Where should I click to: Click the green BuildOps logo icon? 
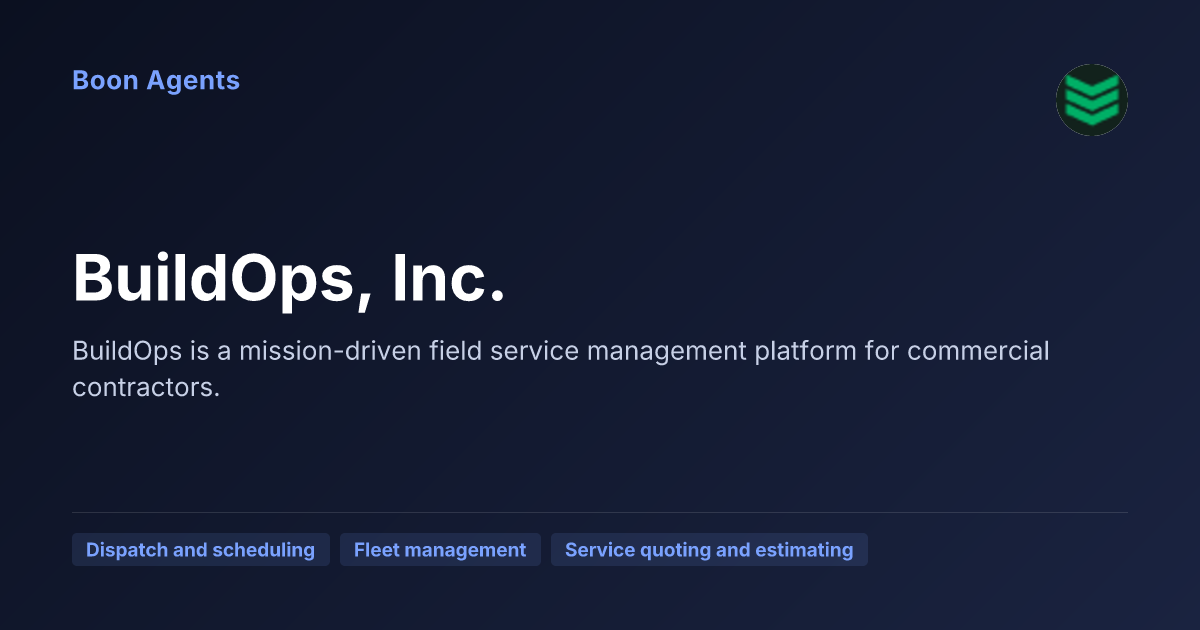point(1092,100)
